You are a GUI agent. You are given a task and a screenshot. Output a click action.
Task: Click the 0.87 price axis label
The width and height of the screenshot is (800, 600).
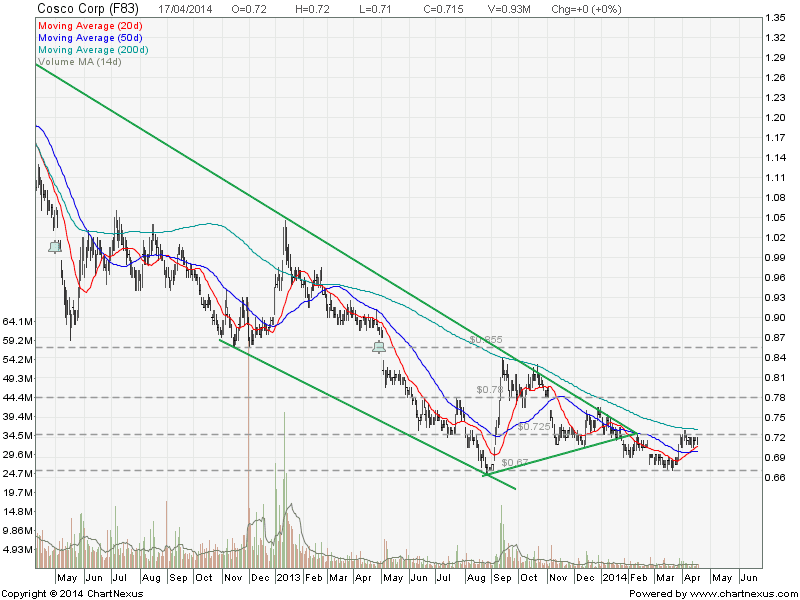coord(775,337)
